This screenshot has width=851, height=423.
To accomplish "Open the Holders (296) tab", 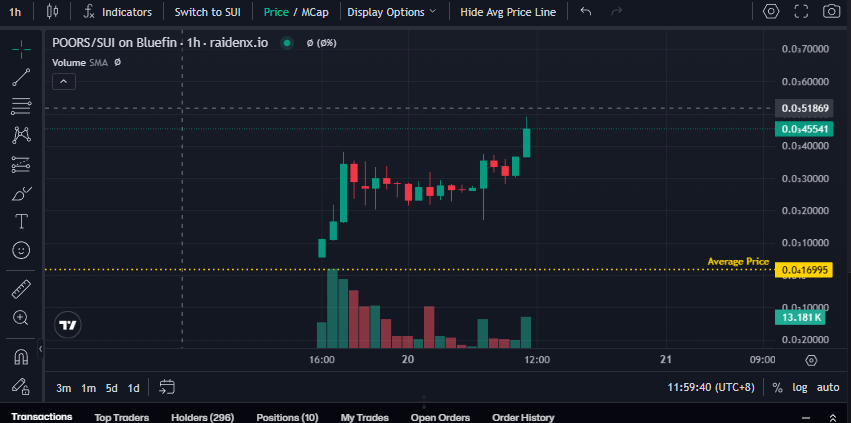I will (202, 418).
